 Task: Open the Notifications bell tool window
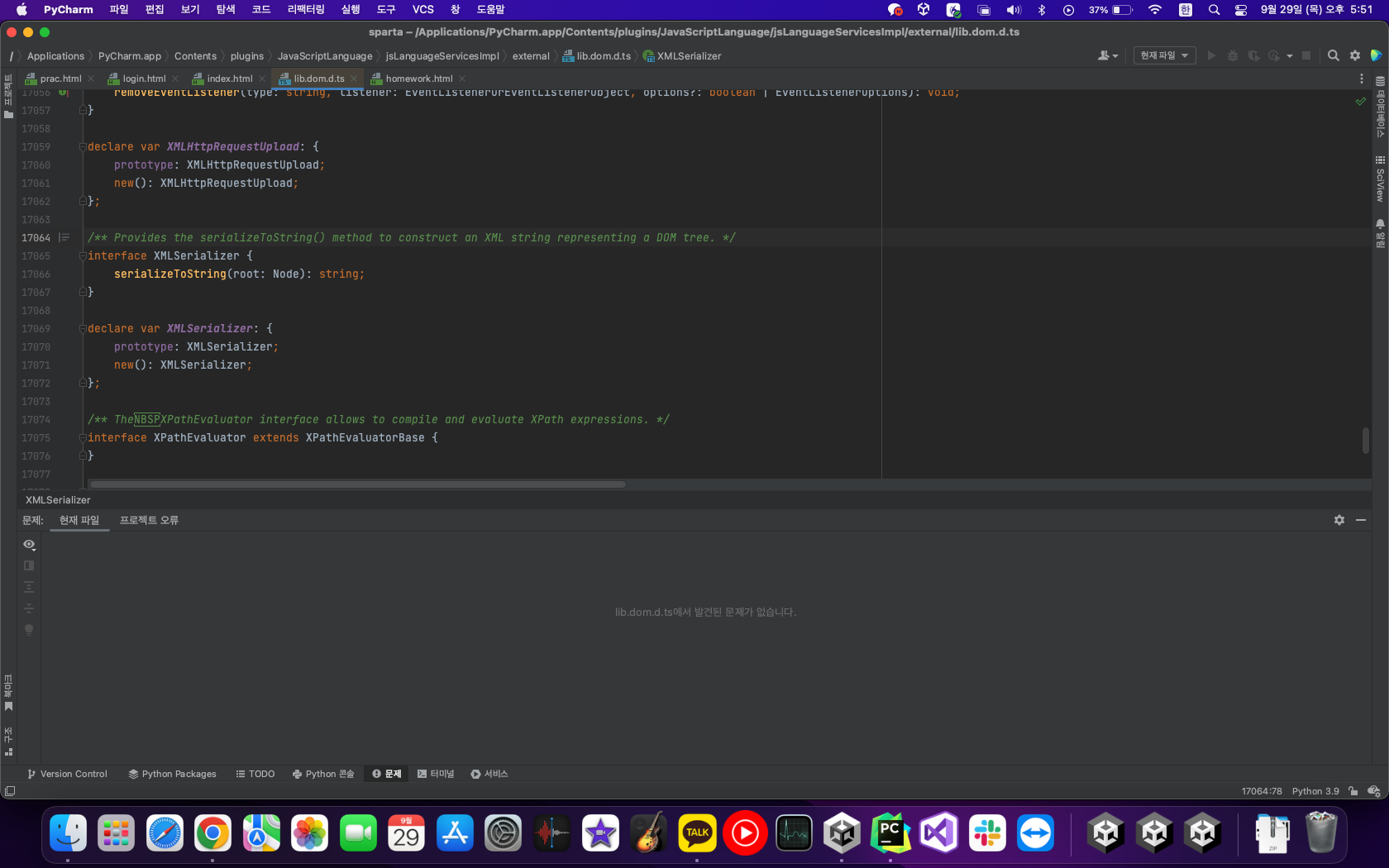click(1380, 234)
